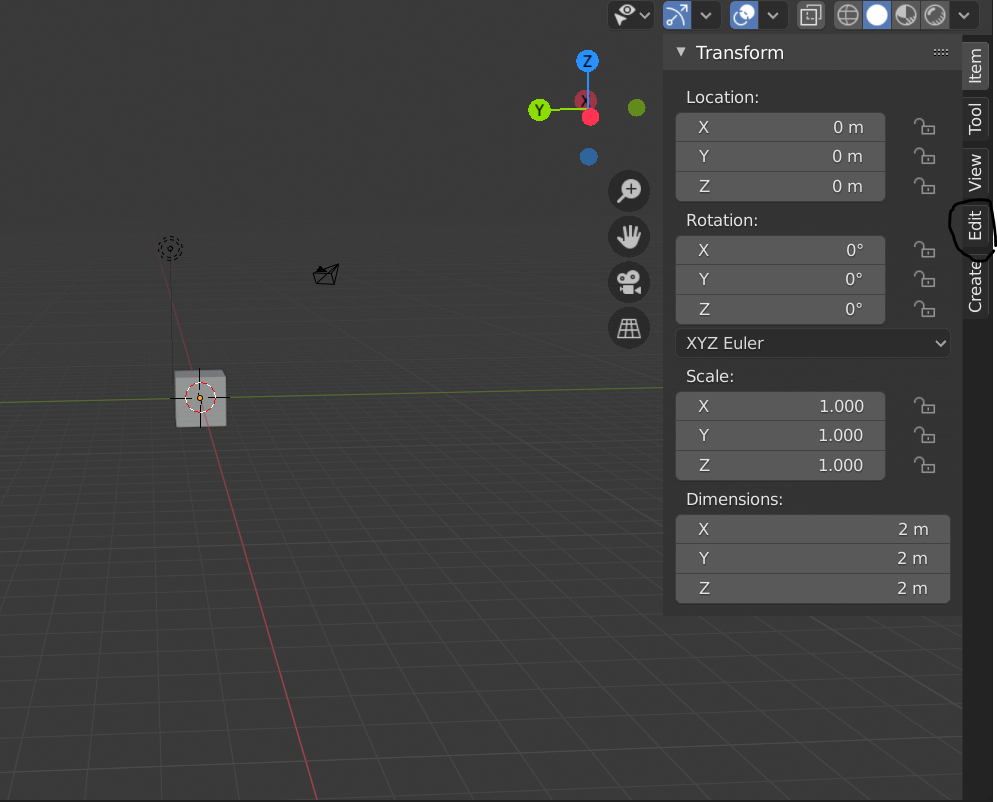Open the viewport selectability and visibility menu

click(x=631, y=15)
